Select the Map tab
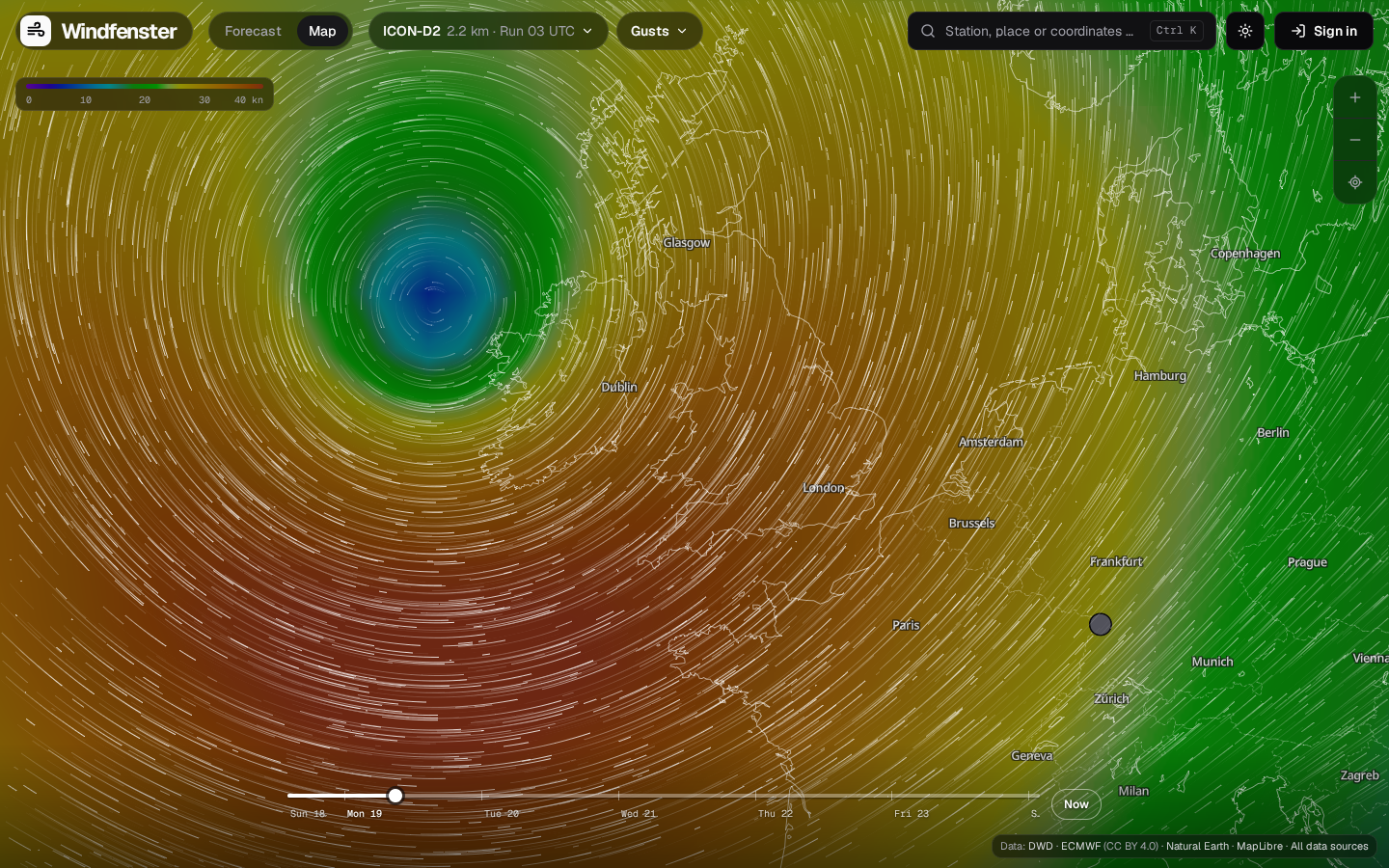1389x868 pixels. (322, 31)
